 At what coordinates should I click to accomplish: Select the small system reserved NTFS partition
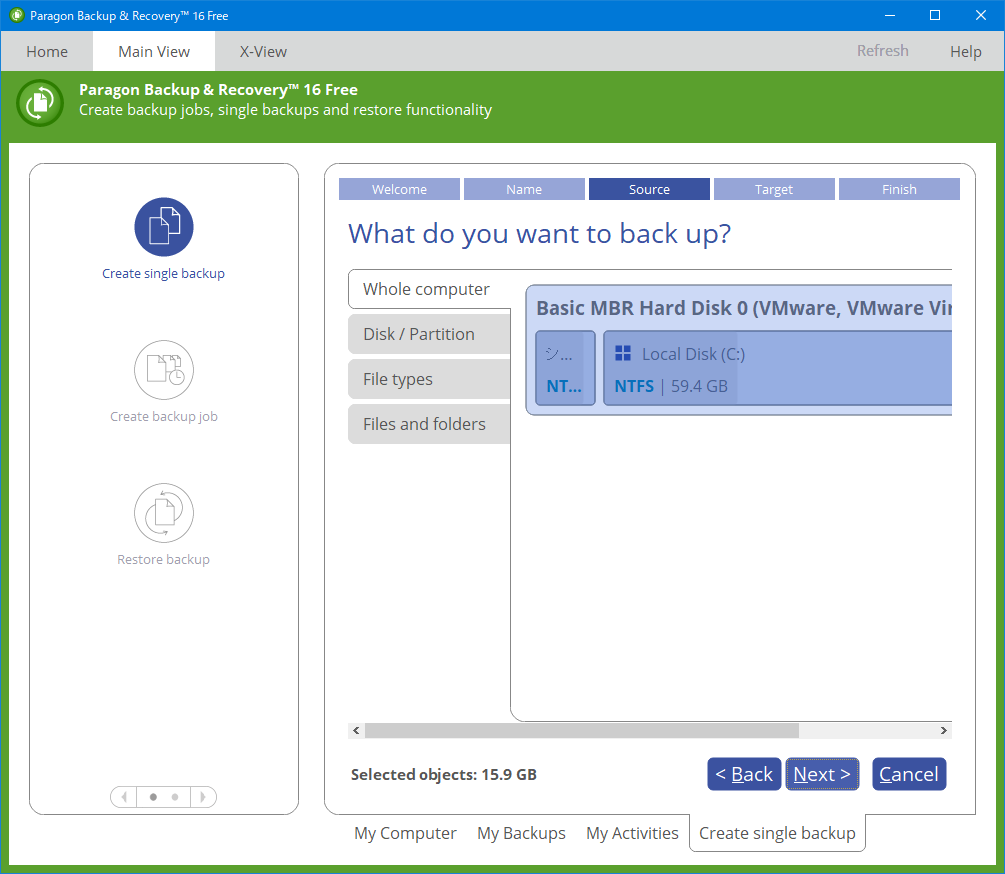click(565, 368)
